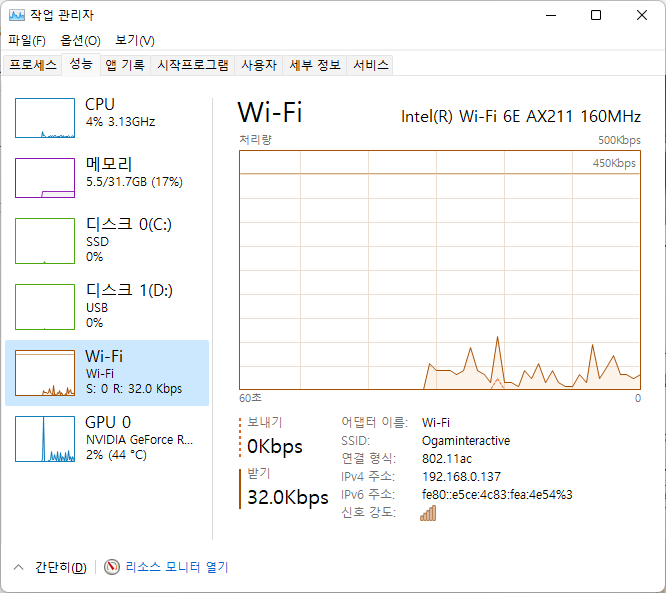This screenshot has height=593, width=666.
Task: Click the 간단히(D) button label
Action: pyautogui.click(x=60, y=567)
